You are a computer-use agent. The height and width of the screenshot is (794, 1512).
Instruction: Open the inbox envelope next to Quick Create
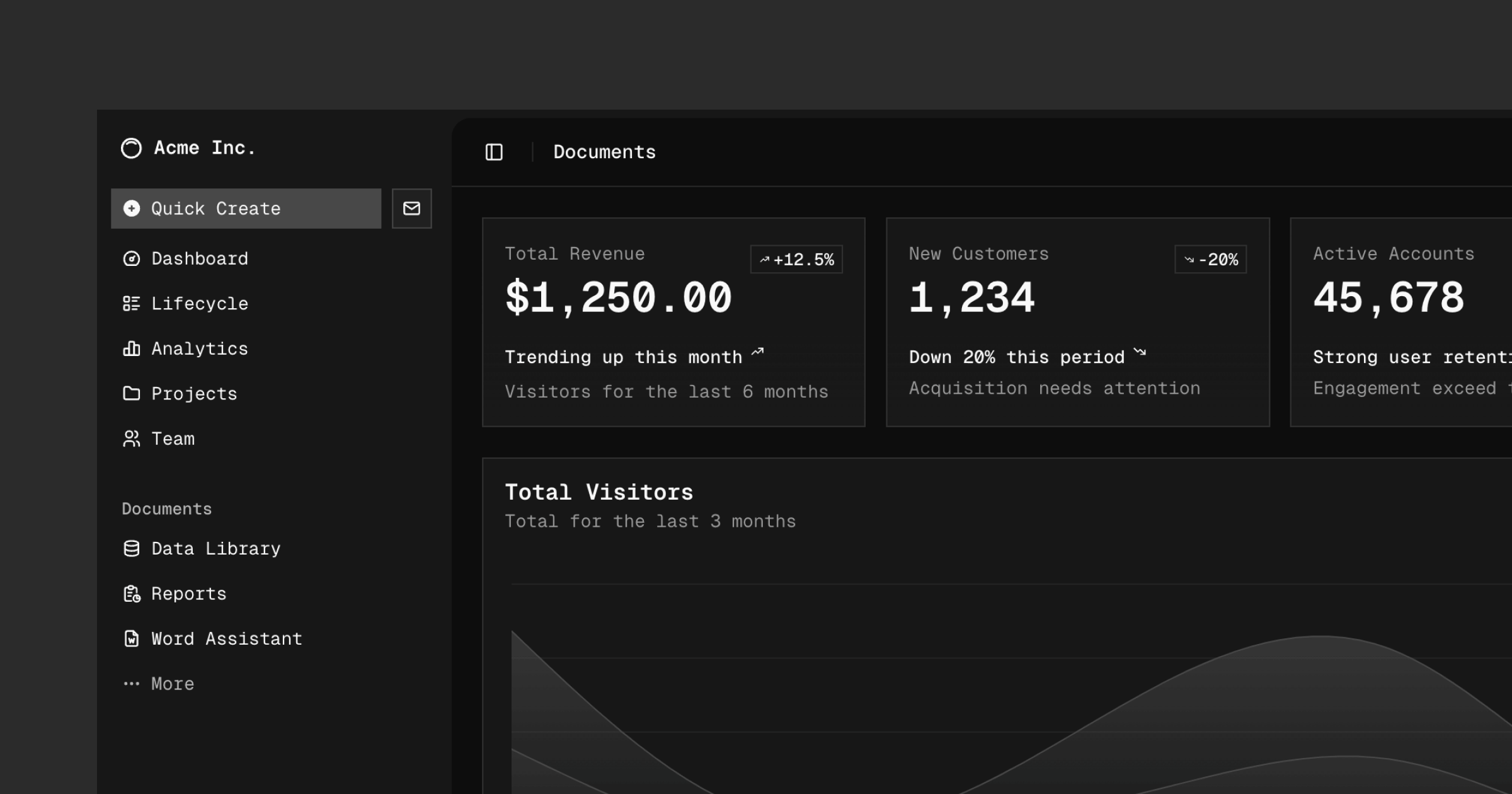[x=411, y=208]
